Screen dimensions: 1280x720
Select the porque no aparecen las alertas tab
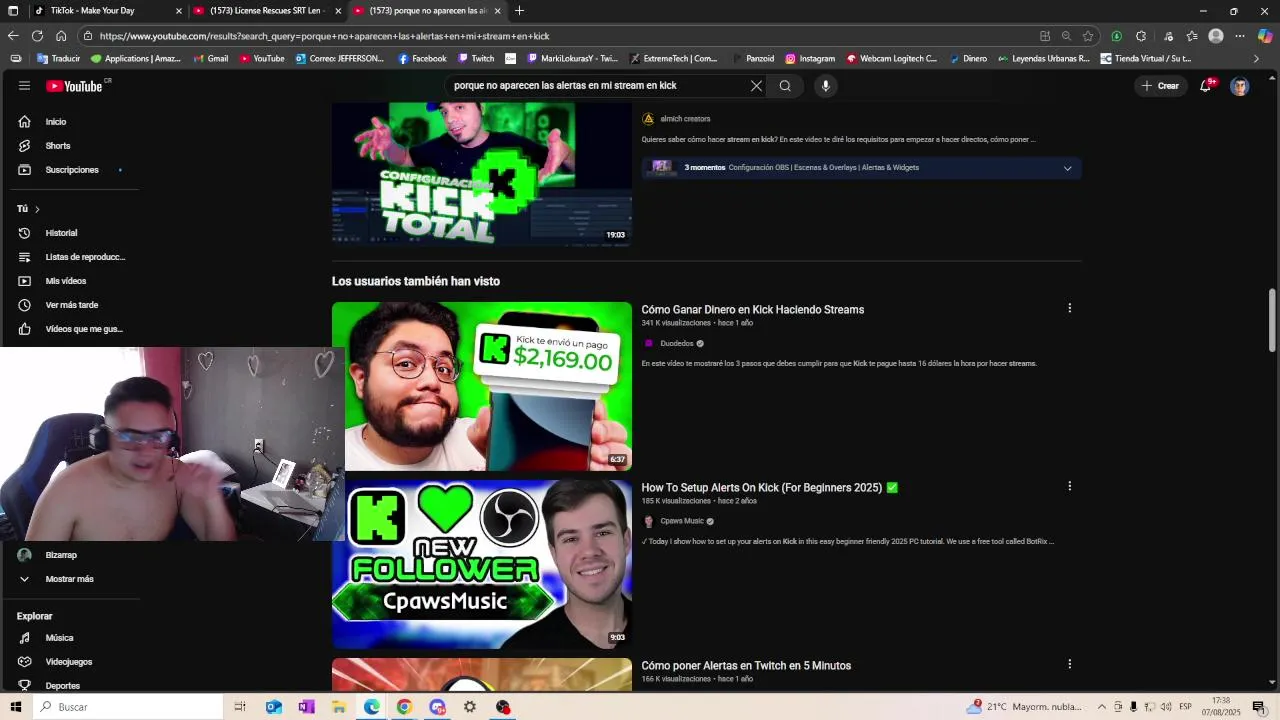425,11
